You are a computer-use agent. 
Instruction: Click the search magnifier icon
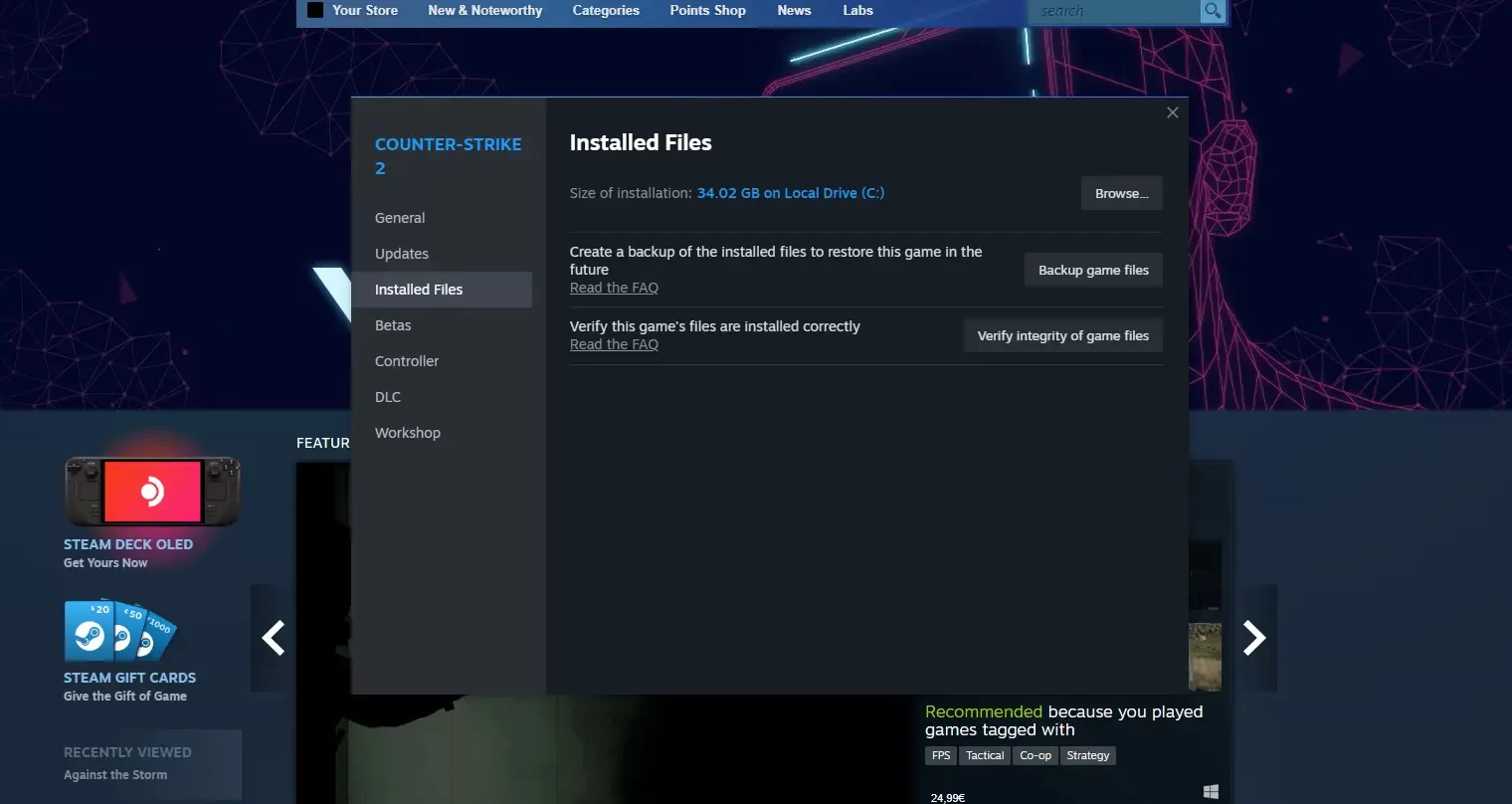point(1212,11)
